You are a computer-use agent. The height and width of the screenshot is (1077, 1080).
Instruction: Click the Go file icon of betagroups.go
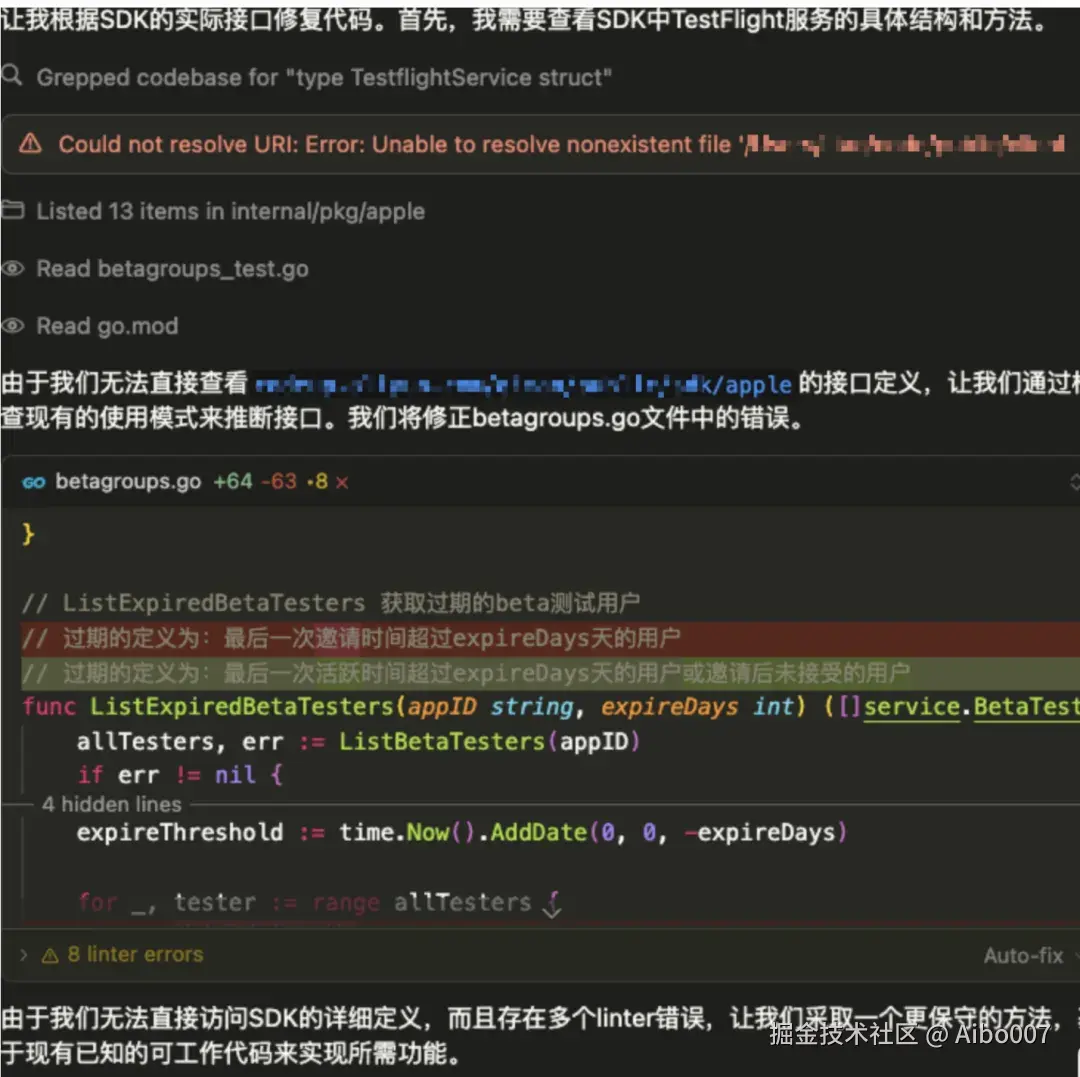pyautogui.click(x=34, y=482)
